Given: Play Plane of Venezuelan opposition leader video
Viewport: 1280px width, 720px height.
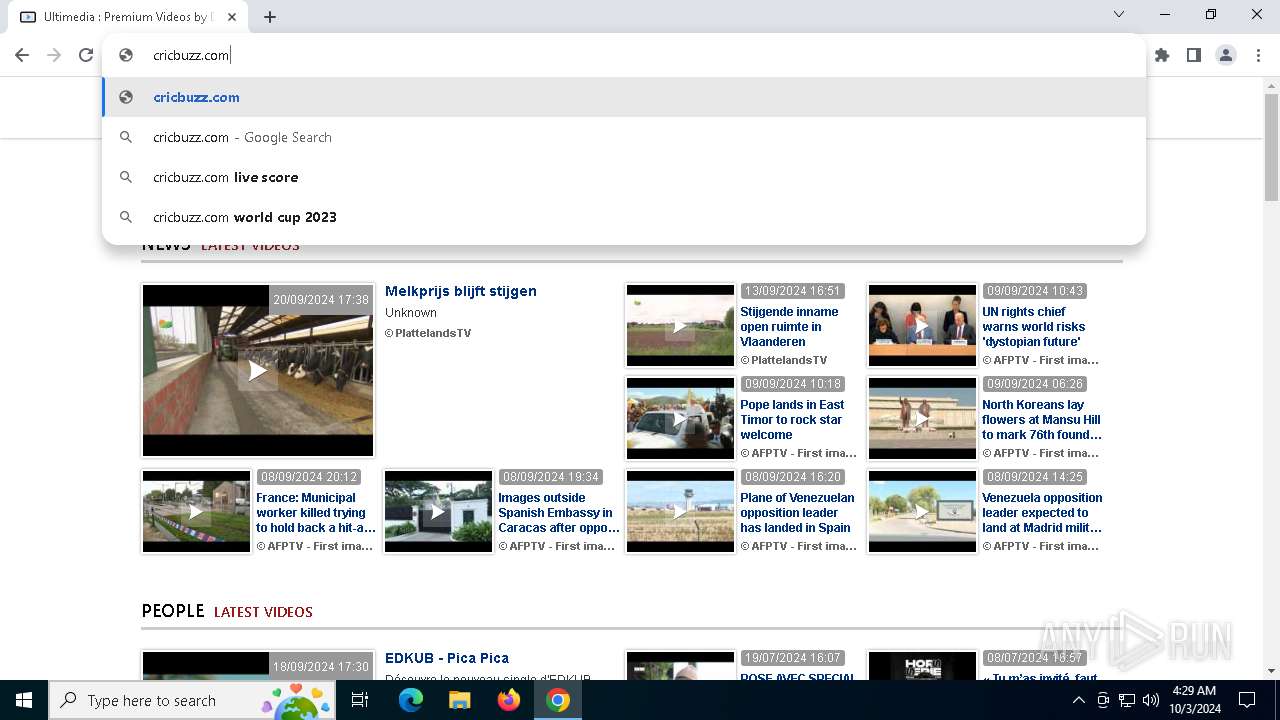Looking at the screenshot, I should 680,511.
